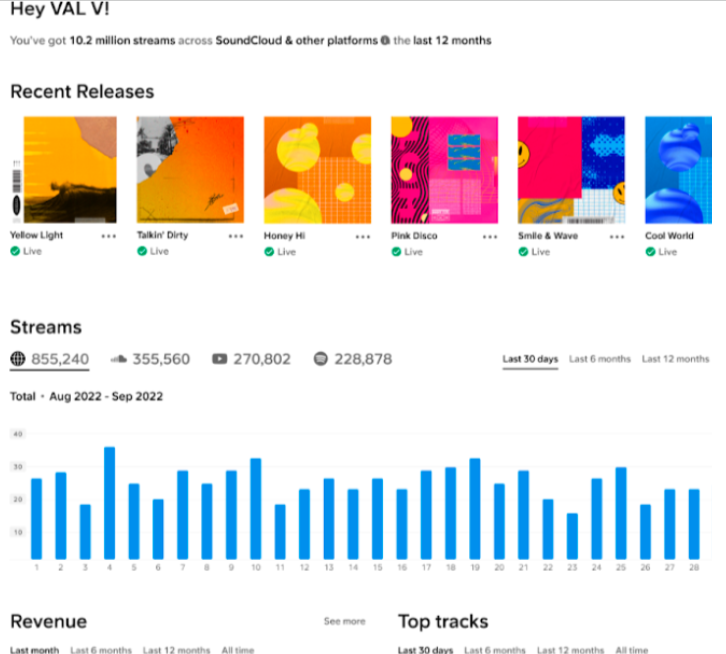
Task: Click the Smile & Wave release title
Action: click(548, 236)
